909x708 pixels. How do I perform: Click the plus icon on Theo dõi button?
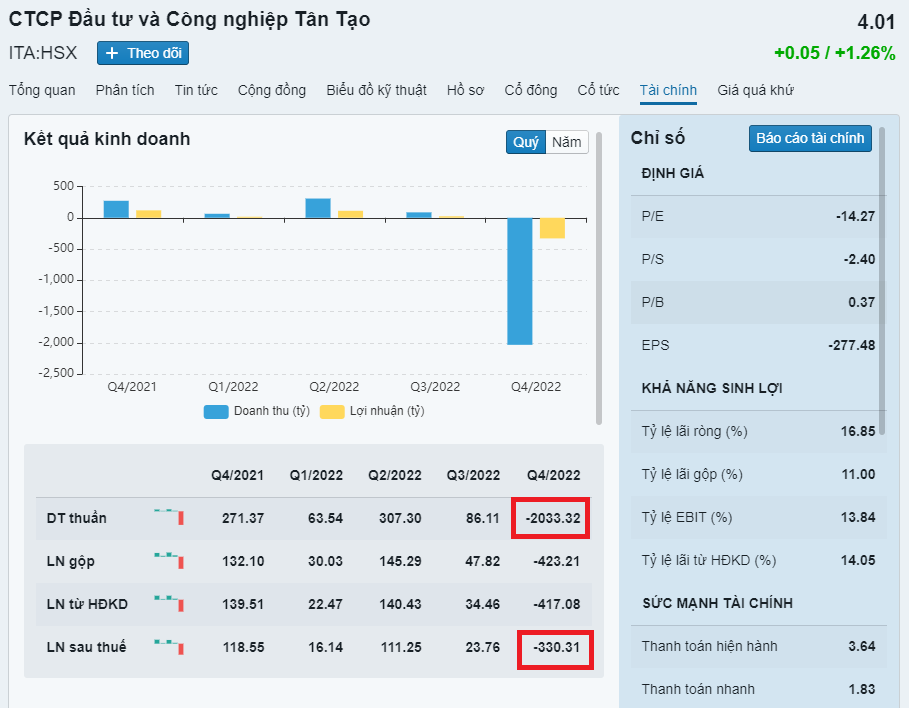coord(112,53)
